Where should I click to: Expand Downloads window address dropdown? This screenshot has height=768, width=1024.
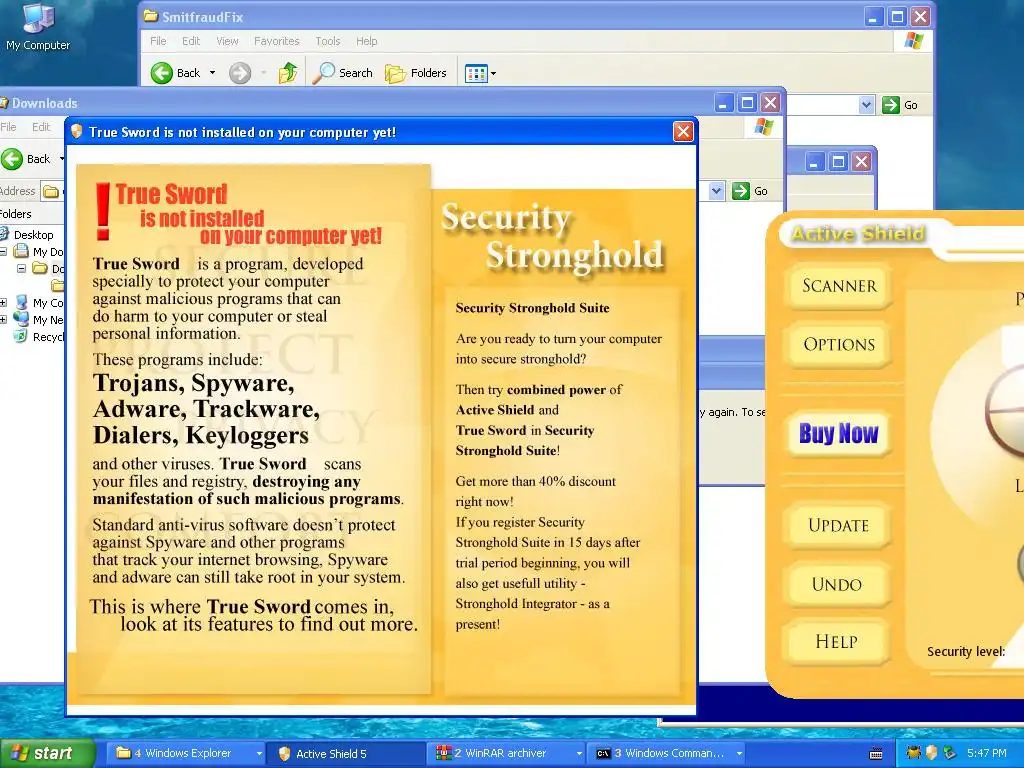coord(716,191)
